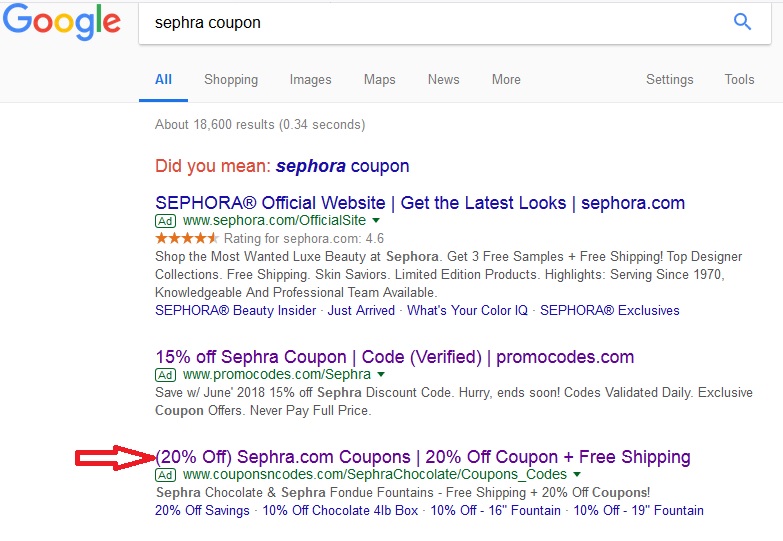
Task: Expand dropdown arrow next to couponsncodes.com URL
Action: click(x=577, y=474)
